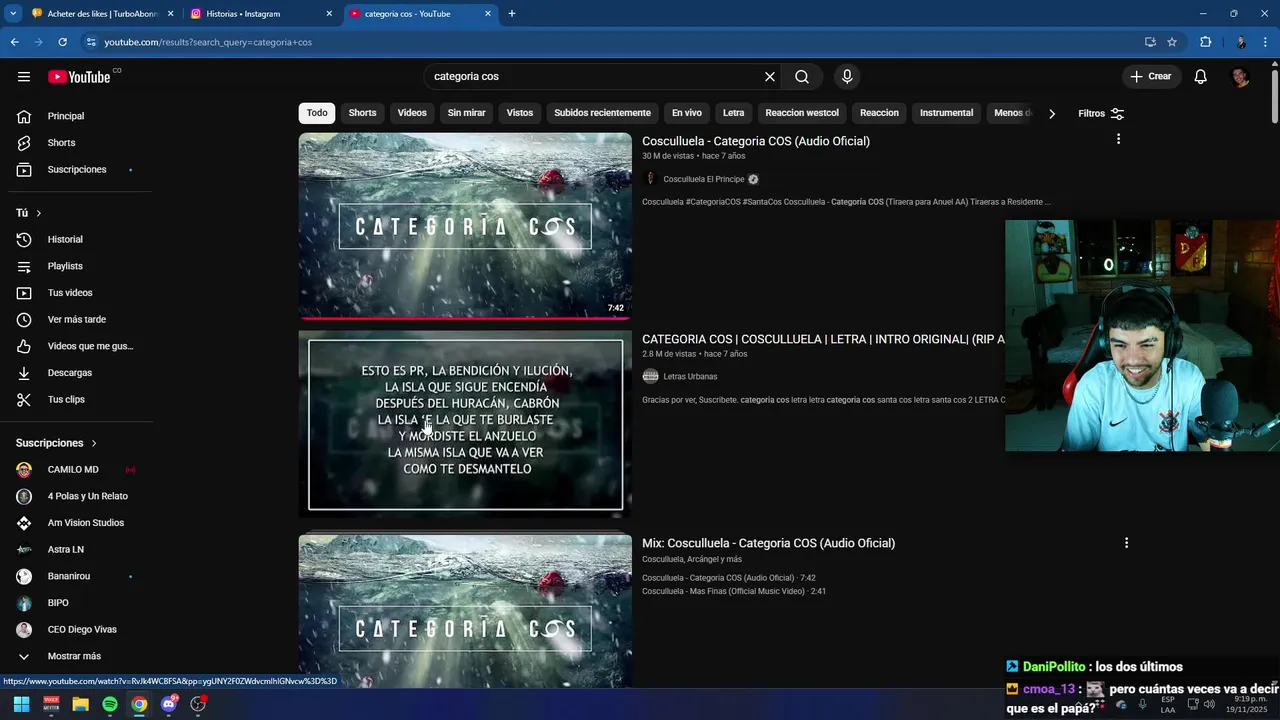
Task: Click the Crear button
Action: (1150, 77)
